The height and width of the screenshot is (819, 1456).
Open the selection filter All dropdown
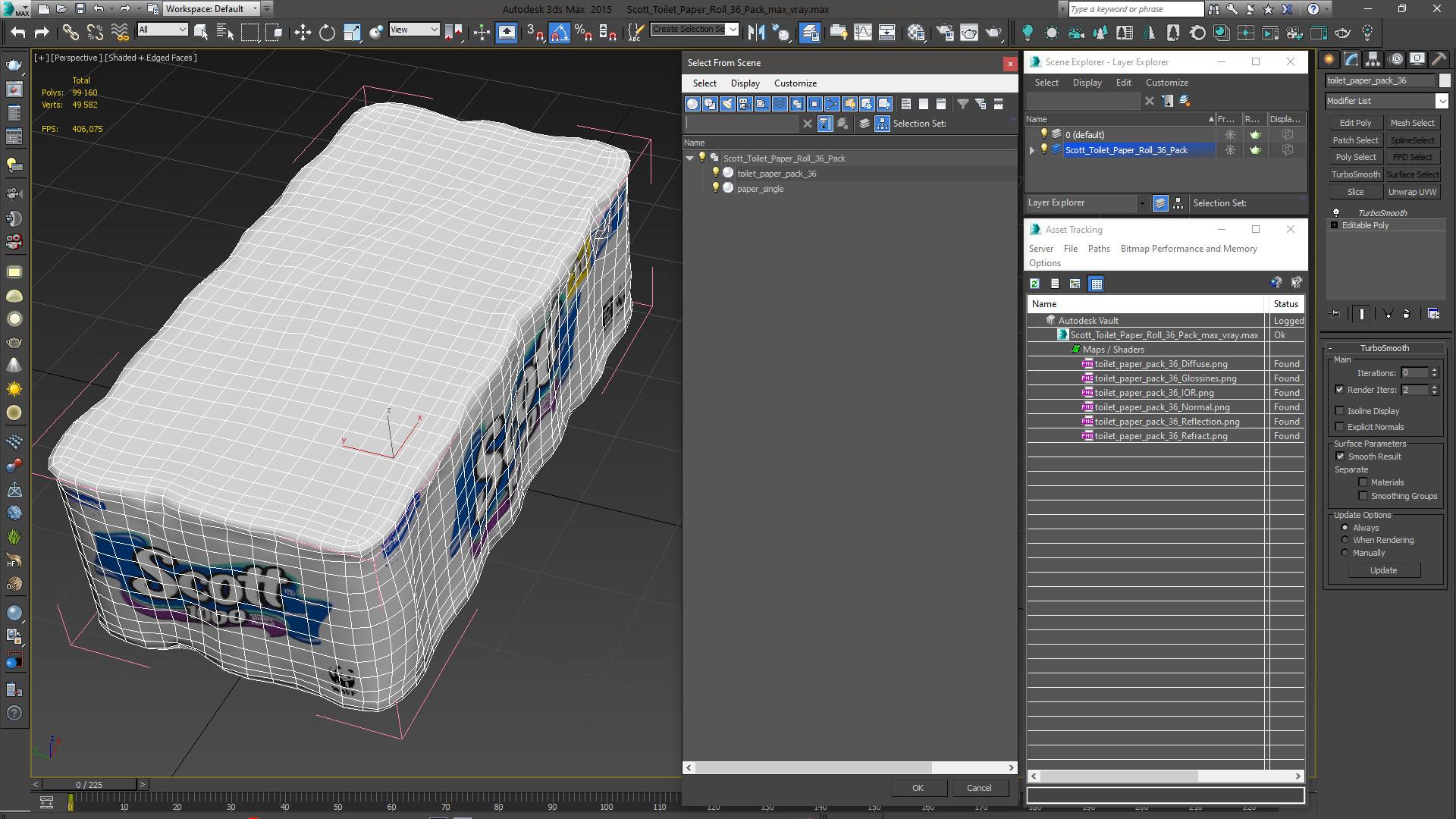(x=162, y=30)
